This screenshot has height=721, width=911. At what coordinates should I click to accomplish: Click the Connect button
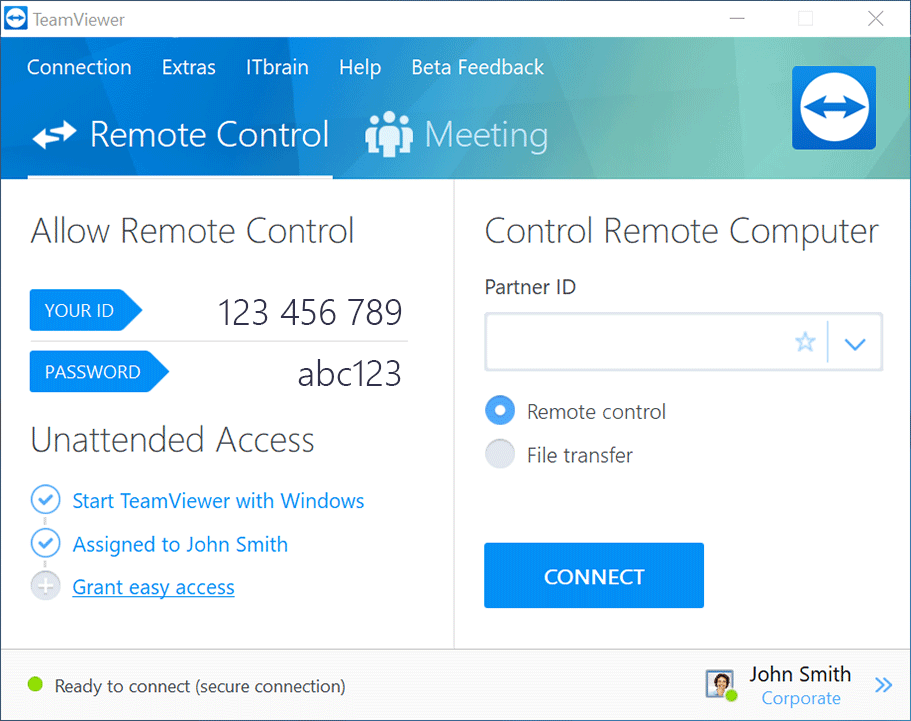pyautogui.click(x=593, y=575)
